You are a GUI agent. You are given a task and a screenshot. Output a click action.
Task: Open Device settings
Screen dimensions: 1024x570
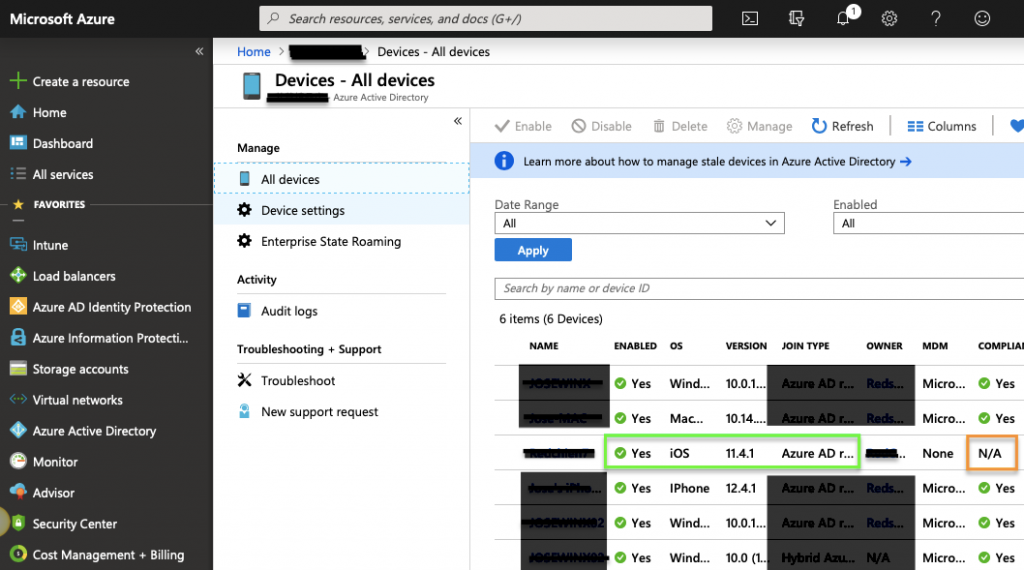(x=342, y=210)
